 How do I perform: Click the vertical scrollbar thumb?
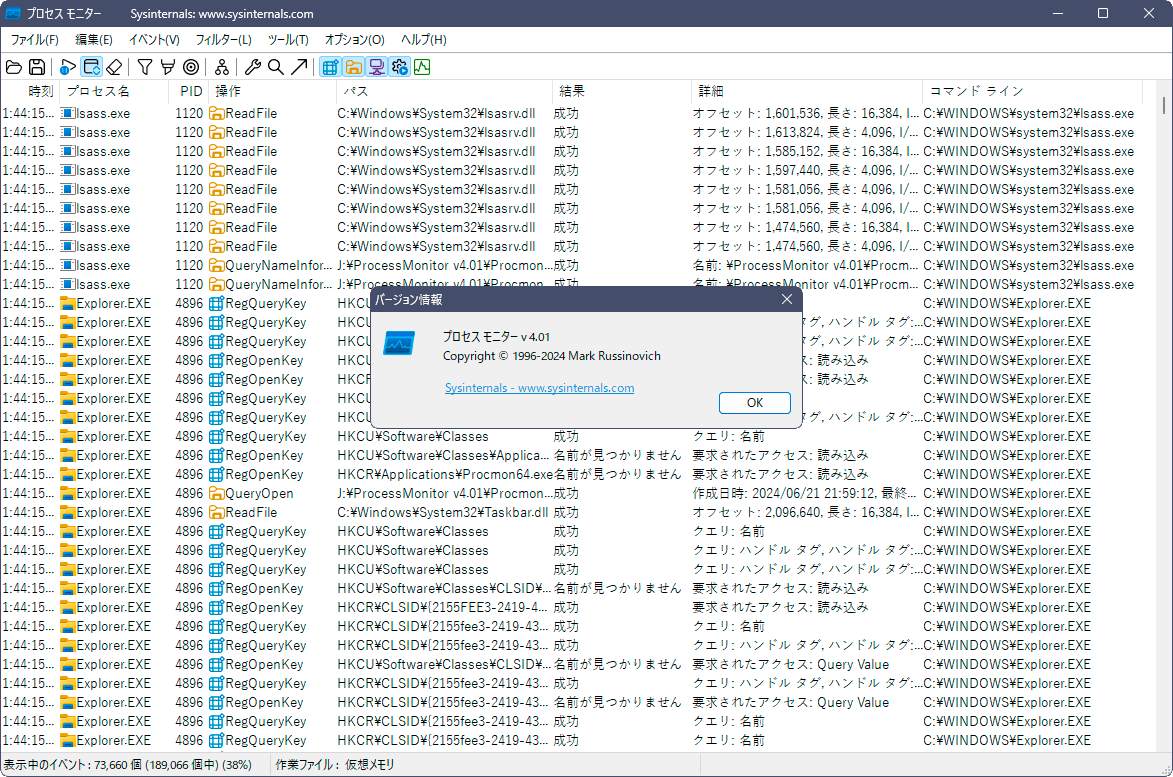1164,105
